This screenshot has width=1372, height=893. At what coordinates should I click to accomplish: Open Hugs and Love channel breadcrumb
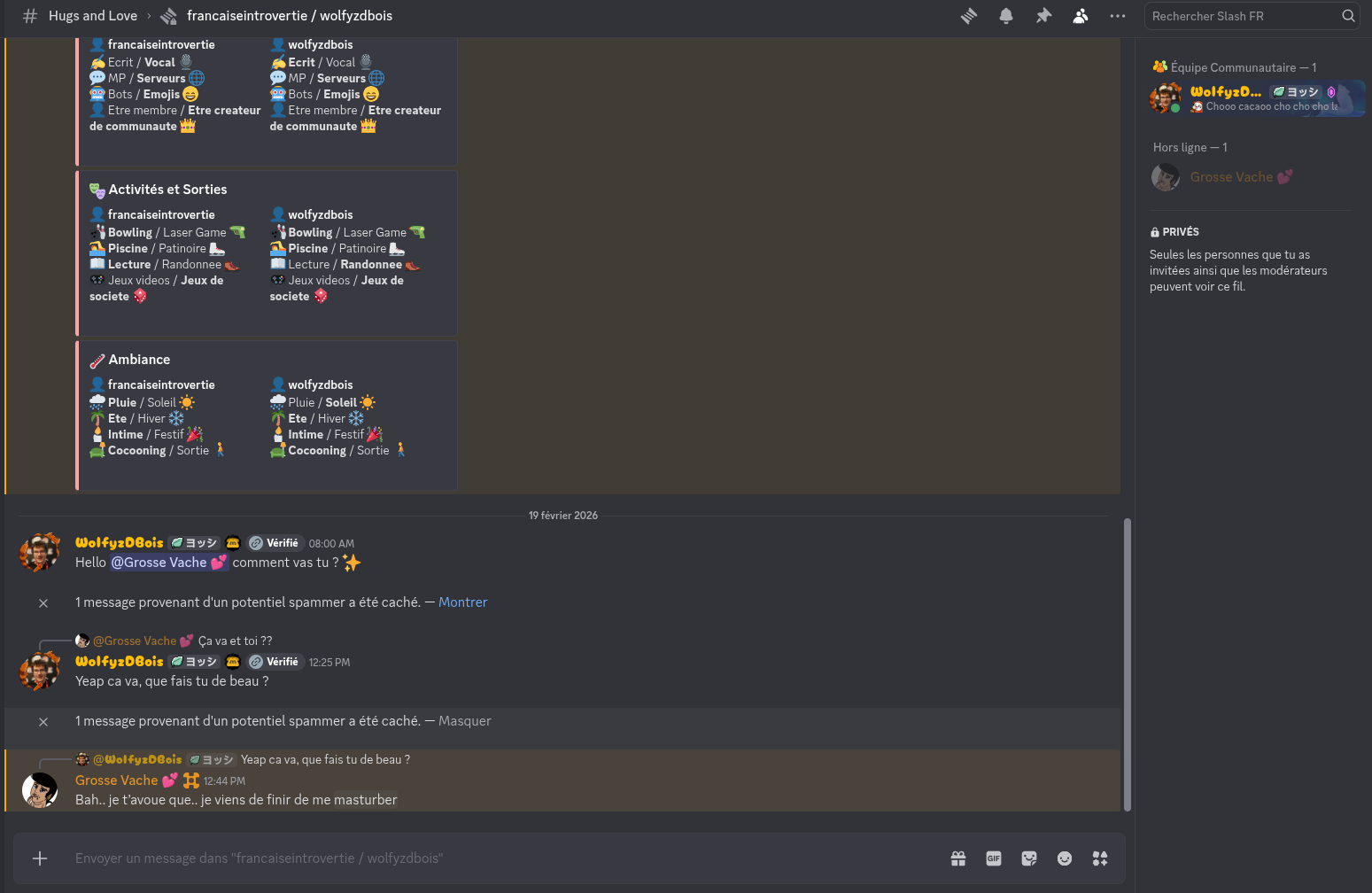pos(93,16)
